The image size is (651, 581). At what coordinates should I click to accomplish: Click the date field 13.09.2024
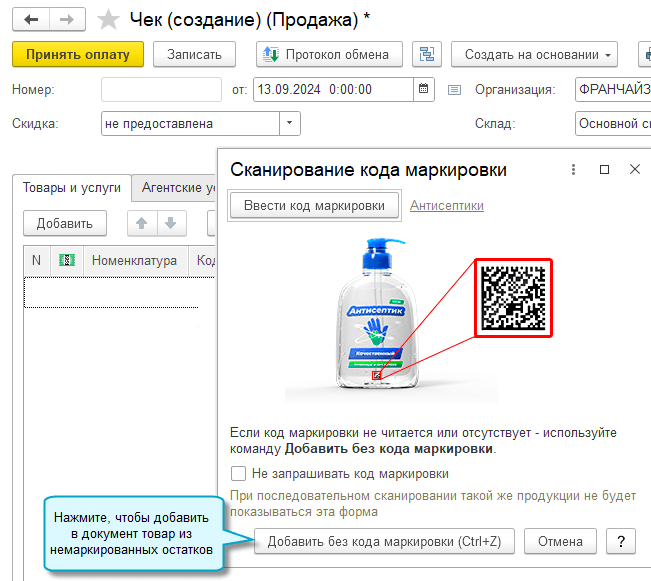coord(333,89)
